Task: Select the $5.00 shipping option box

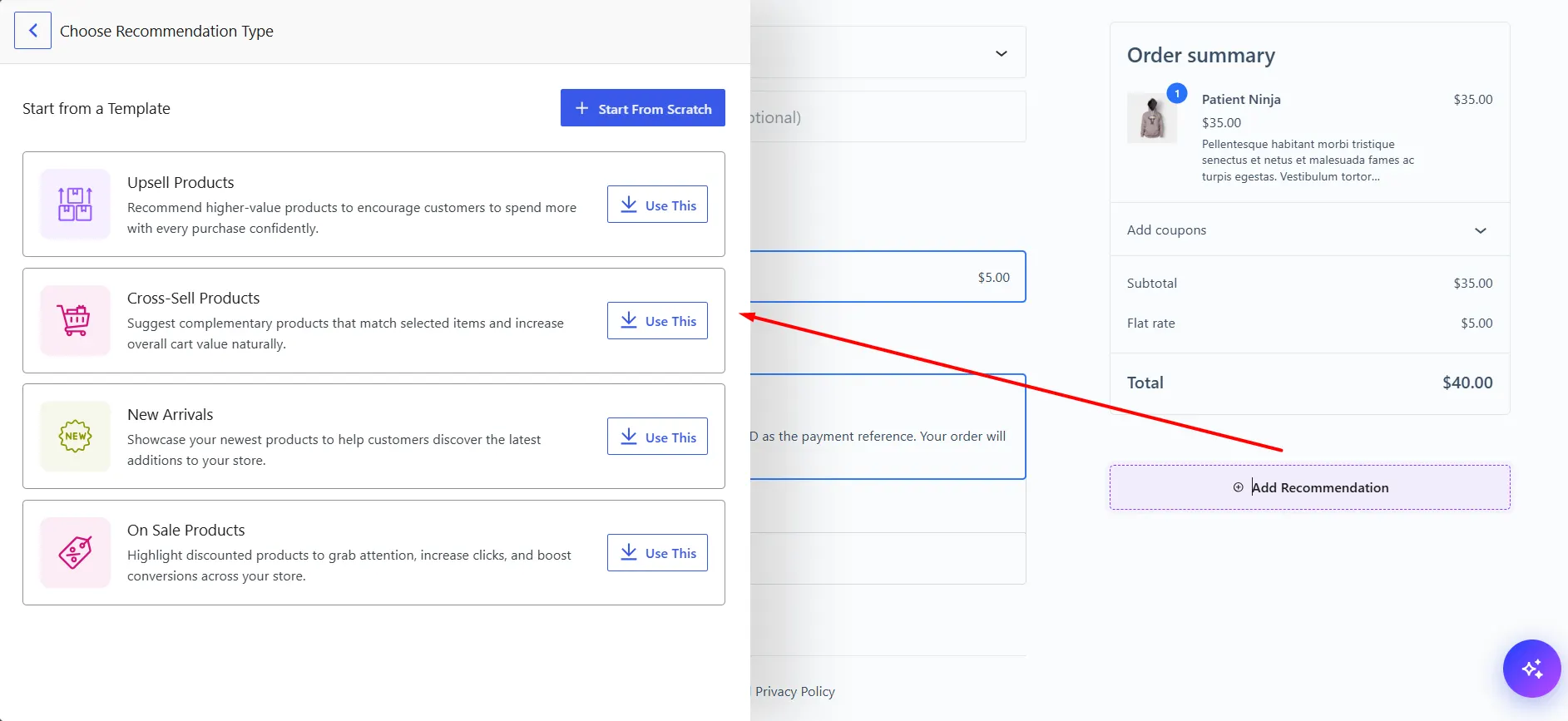Action: [x=888, y=276]
